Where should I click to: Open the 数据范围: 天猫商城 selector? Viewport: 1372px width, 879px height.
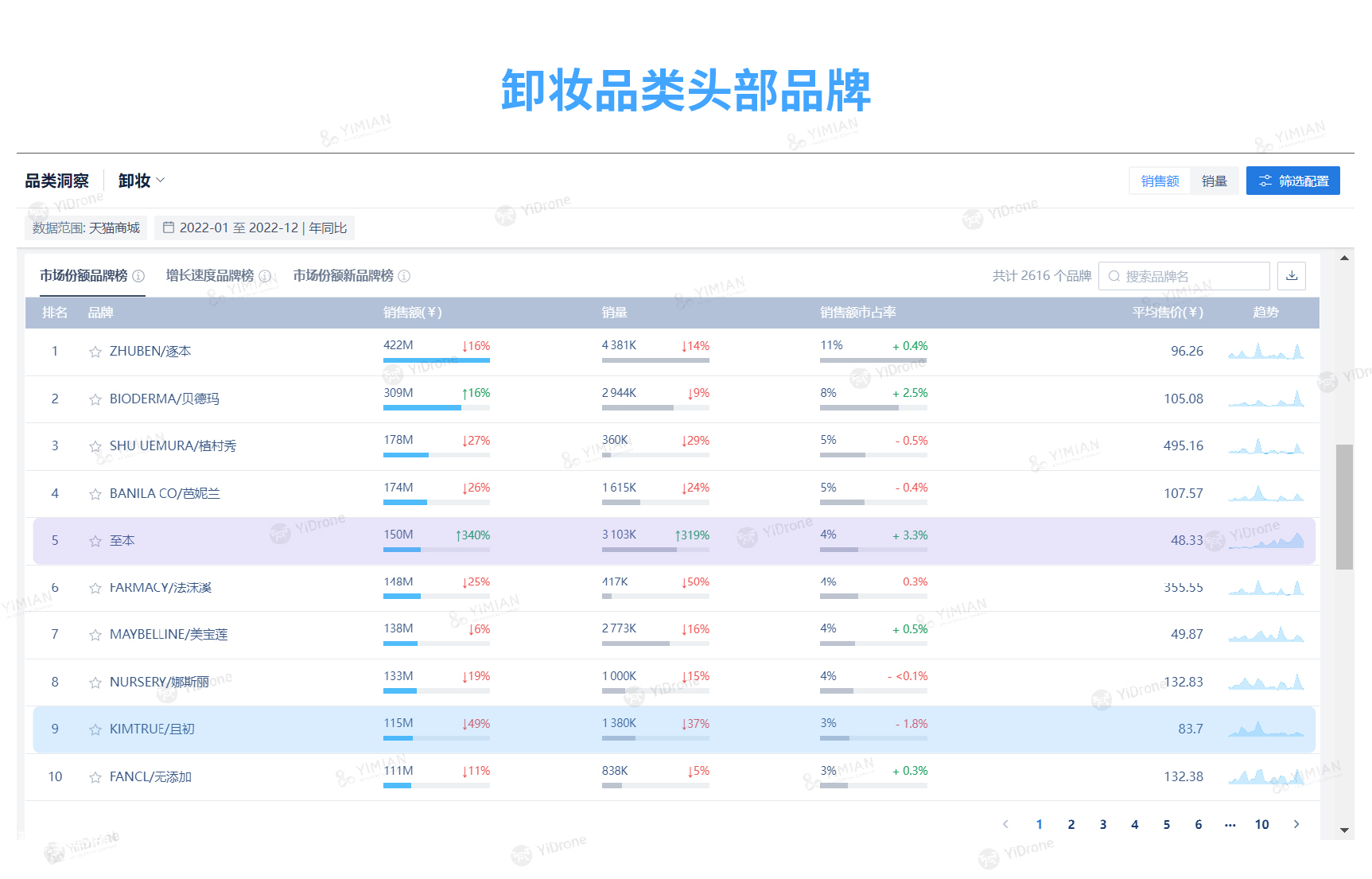pyautogui.click(x=86, y=228)
